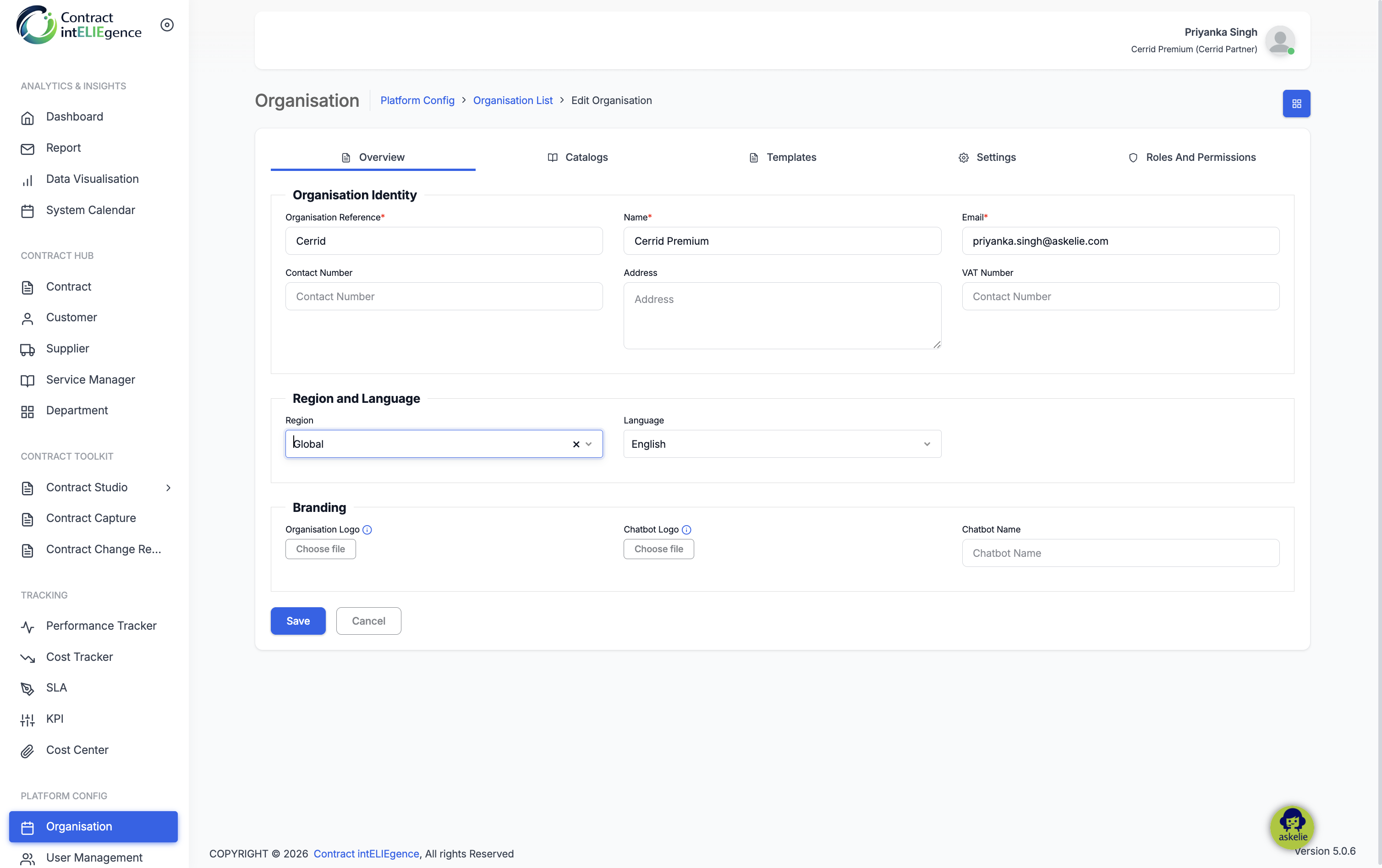Screen dimensions: 1382x868
Task: Clear the Global region selection
Action: coord(576,444)
